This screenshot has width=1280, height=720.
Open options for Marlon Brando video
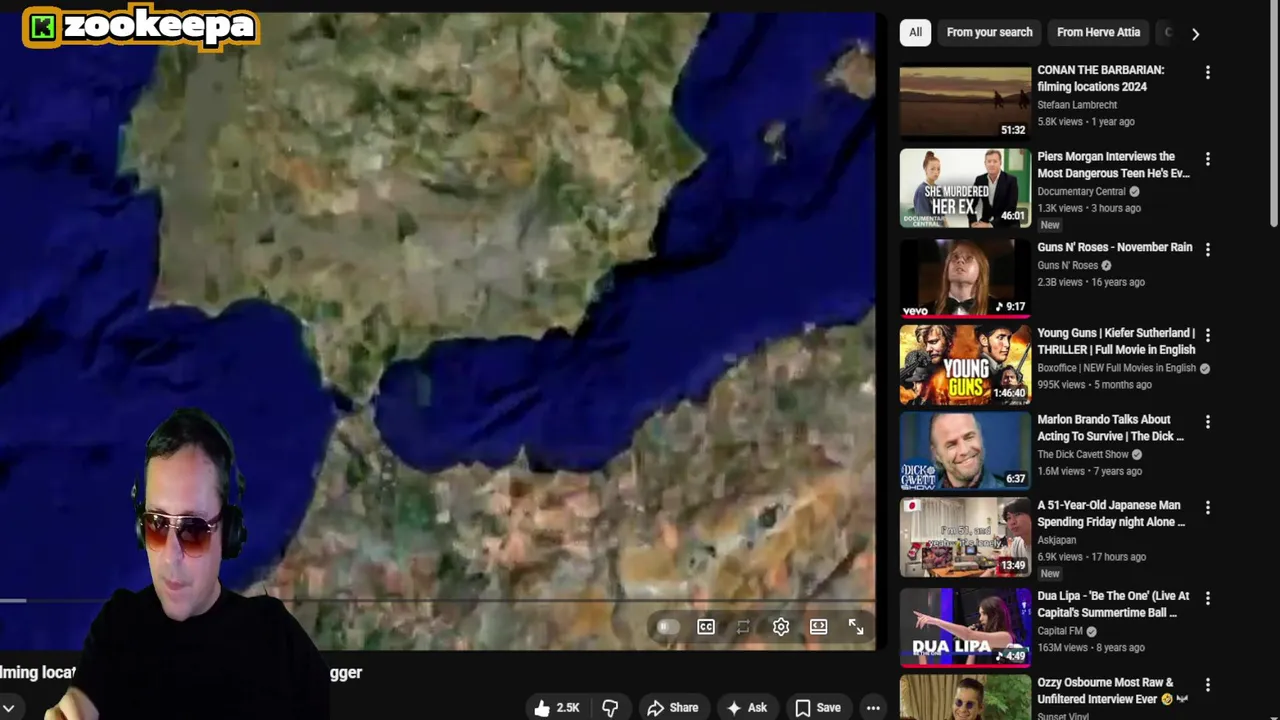[1207, 422]
